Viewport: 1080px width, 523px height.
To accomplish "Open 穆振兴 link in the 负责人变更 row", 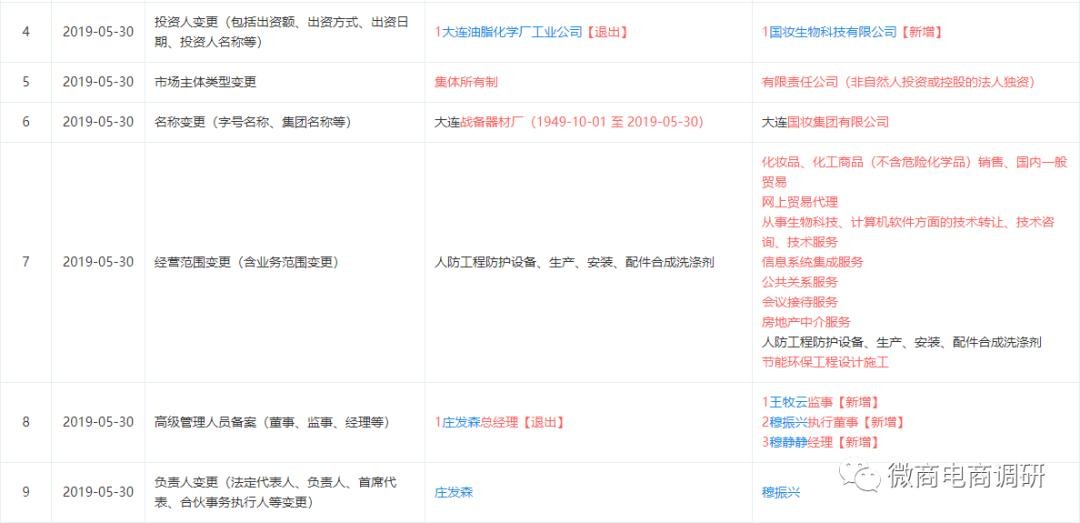I will pos(781,493).
